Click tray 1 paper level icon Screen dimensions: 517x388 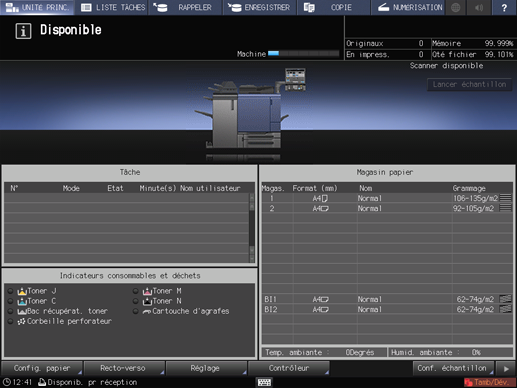505,198
